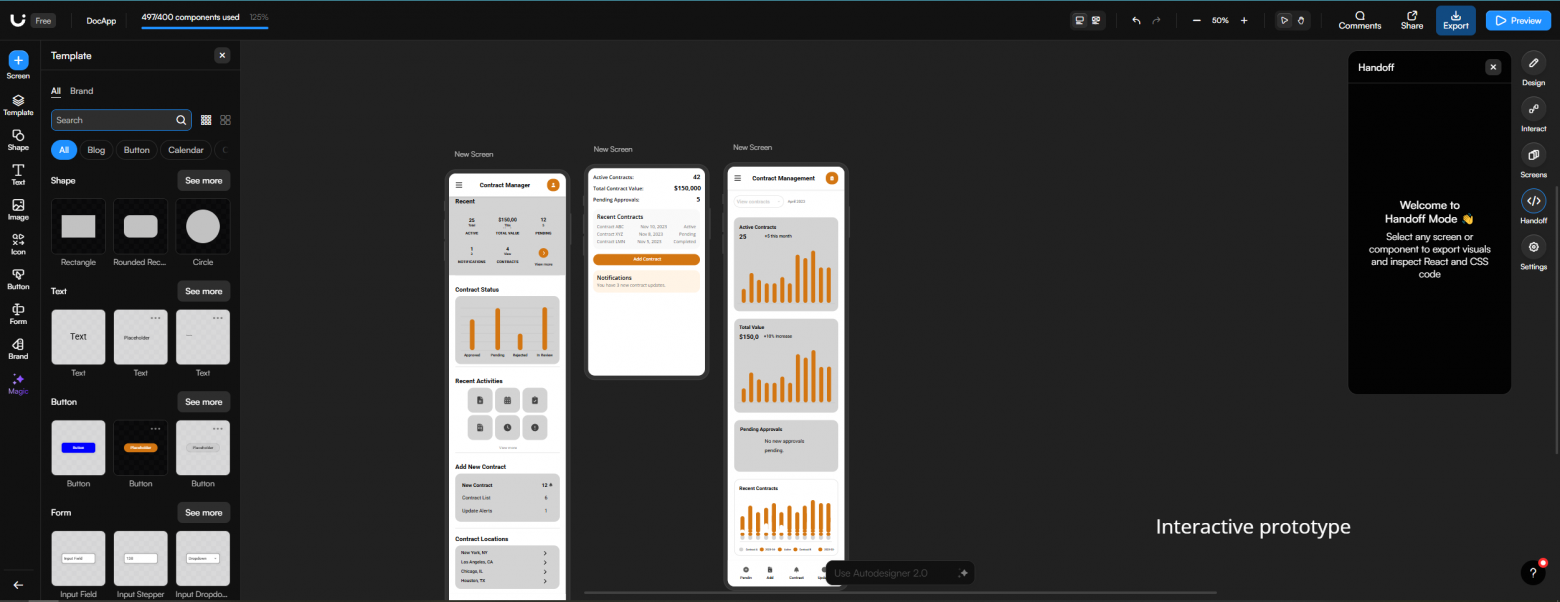Open the Icon library tool
The image size is (1560, 602).
click(x=18, y=245)
